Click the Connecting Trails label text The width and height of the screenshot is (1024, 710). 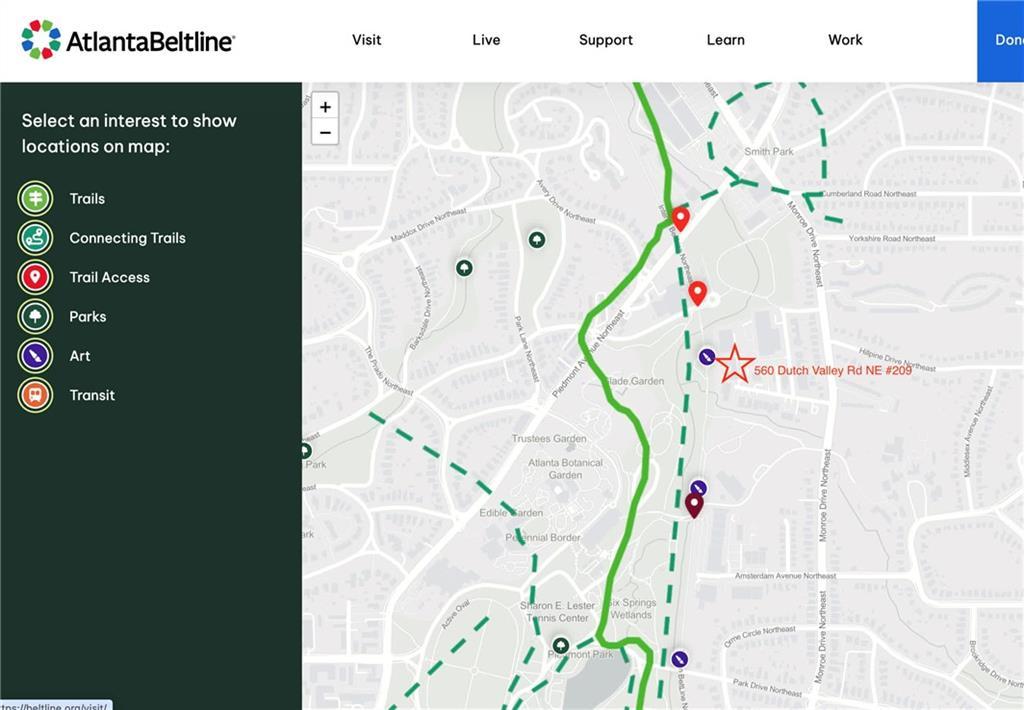(127, 238)
